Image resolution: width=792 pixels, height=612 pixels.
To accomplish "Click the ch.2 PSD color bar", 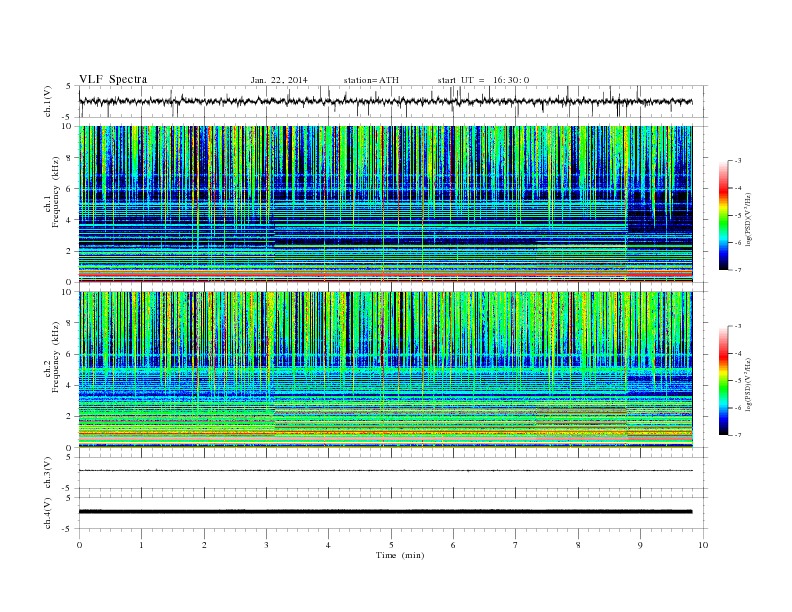I will pos(723,380).
